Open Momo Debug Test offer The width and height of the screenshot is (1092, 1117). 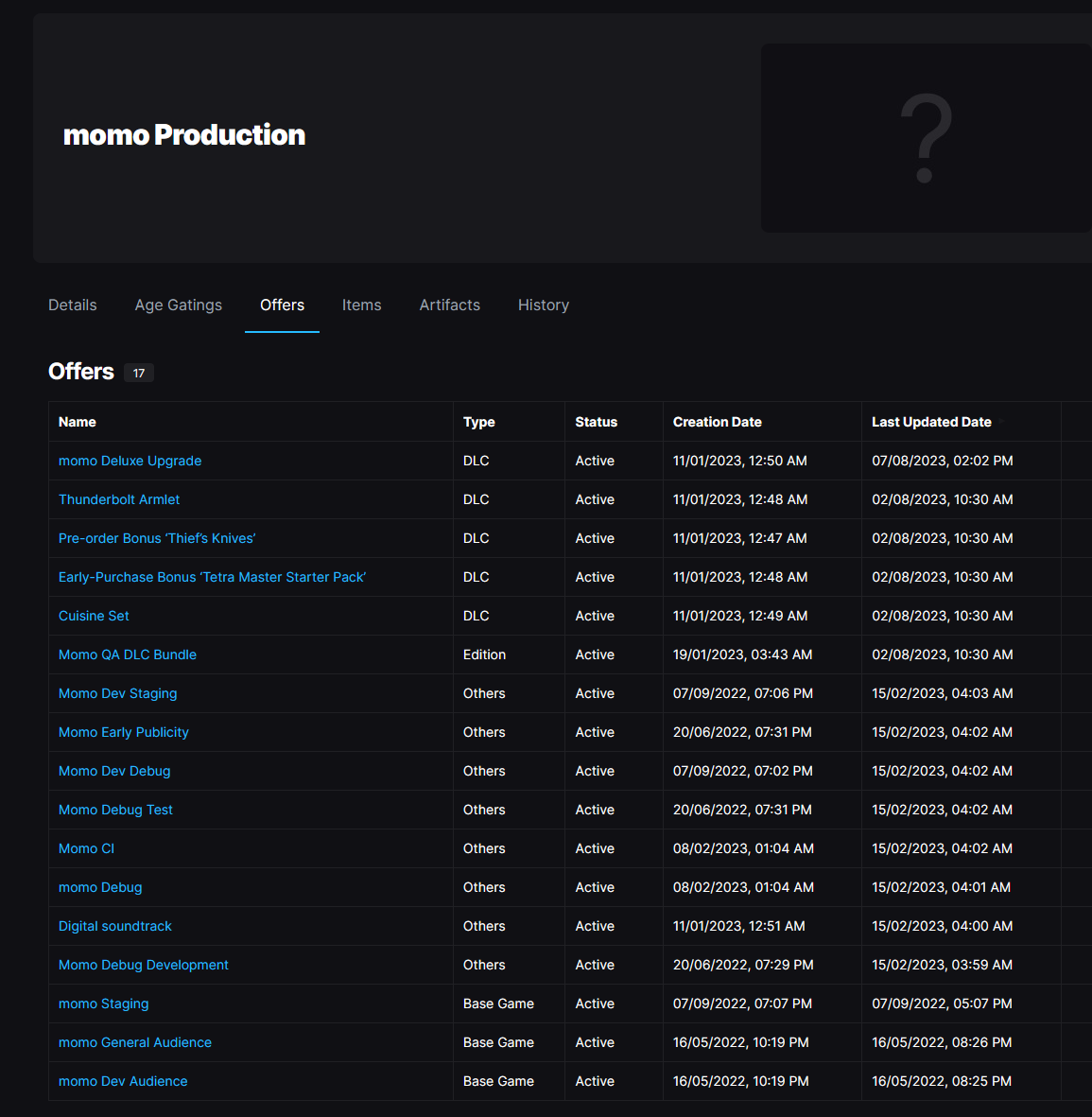[x=115, y=810]
